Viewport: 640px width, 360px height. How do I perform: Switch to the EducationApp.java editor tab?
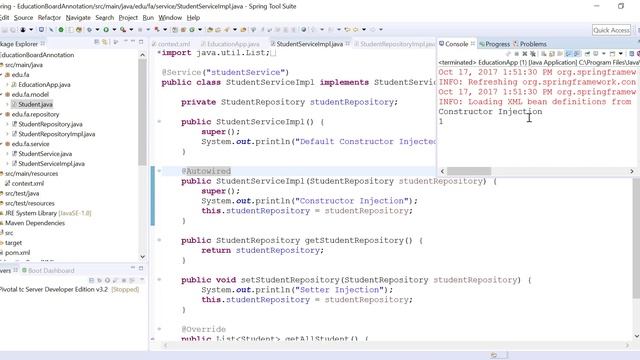[x=230, y=44]
